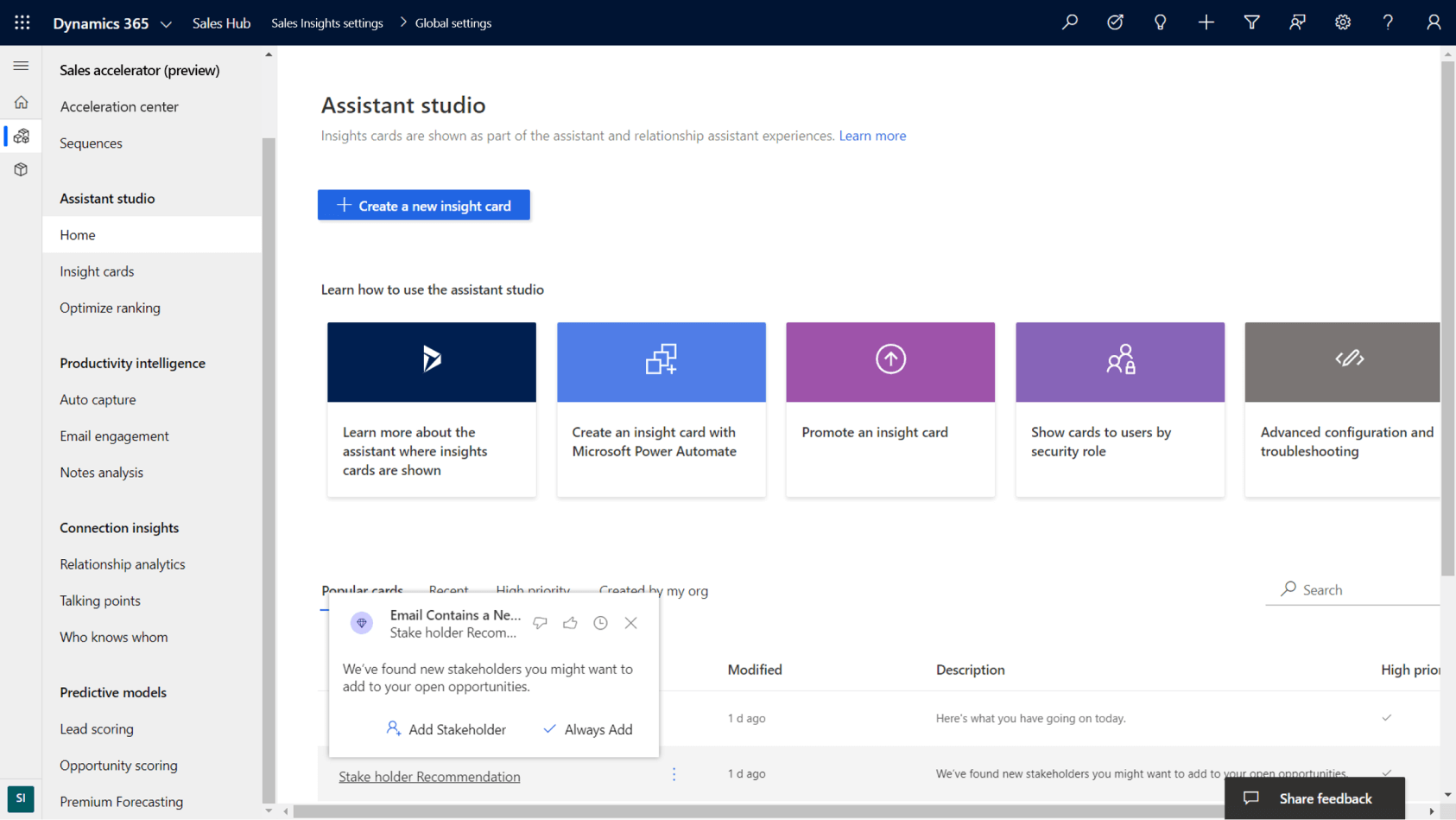This screenshot has height=820, width=1456.
Task: Click the search magnifier icon in top bar
Action: tap(1070, 23)
